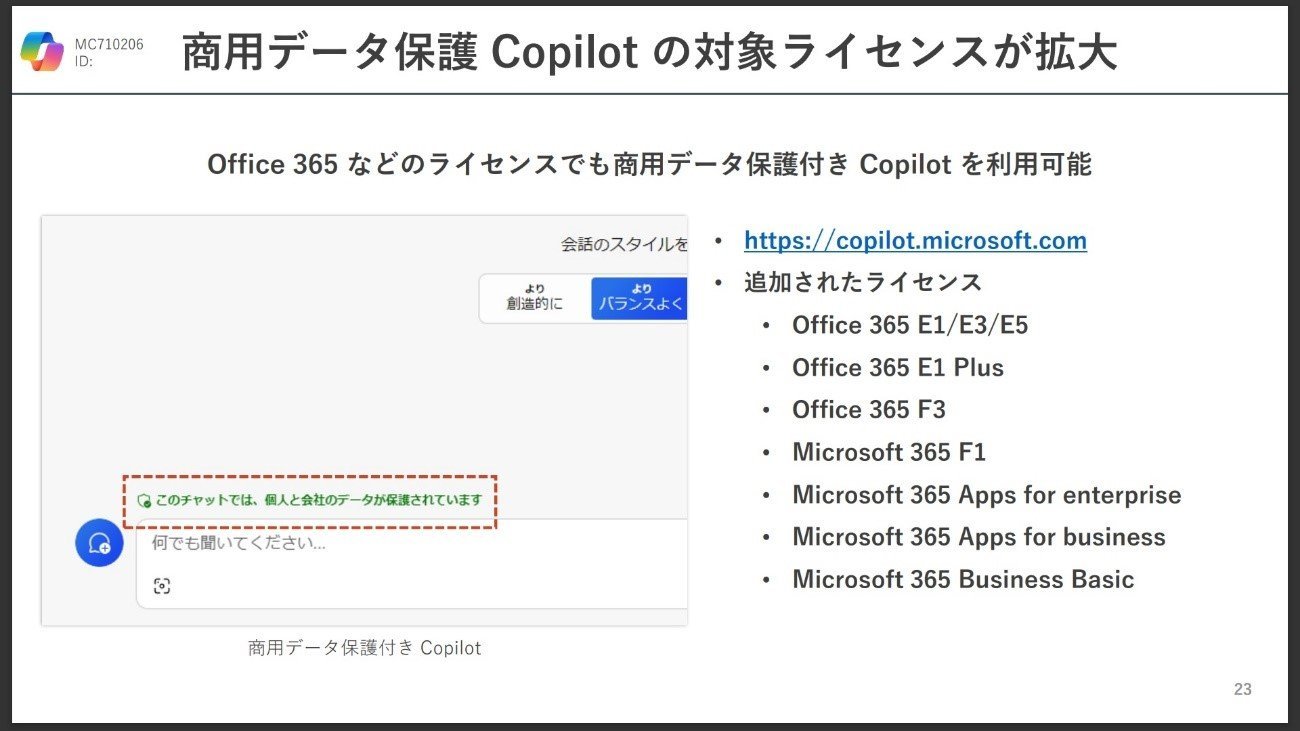Screen dimensions: 1300x731
Task: Click the new topic chat bubble icon
Action: tap(99, 543)
